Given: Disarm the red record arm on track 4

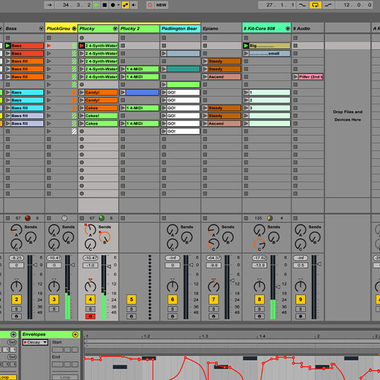Looking at the screenshot, I should pos(90,316).
